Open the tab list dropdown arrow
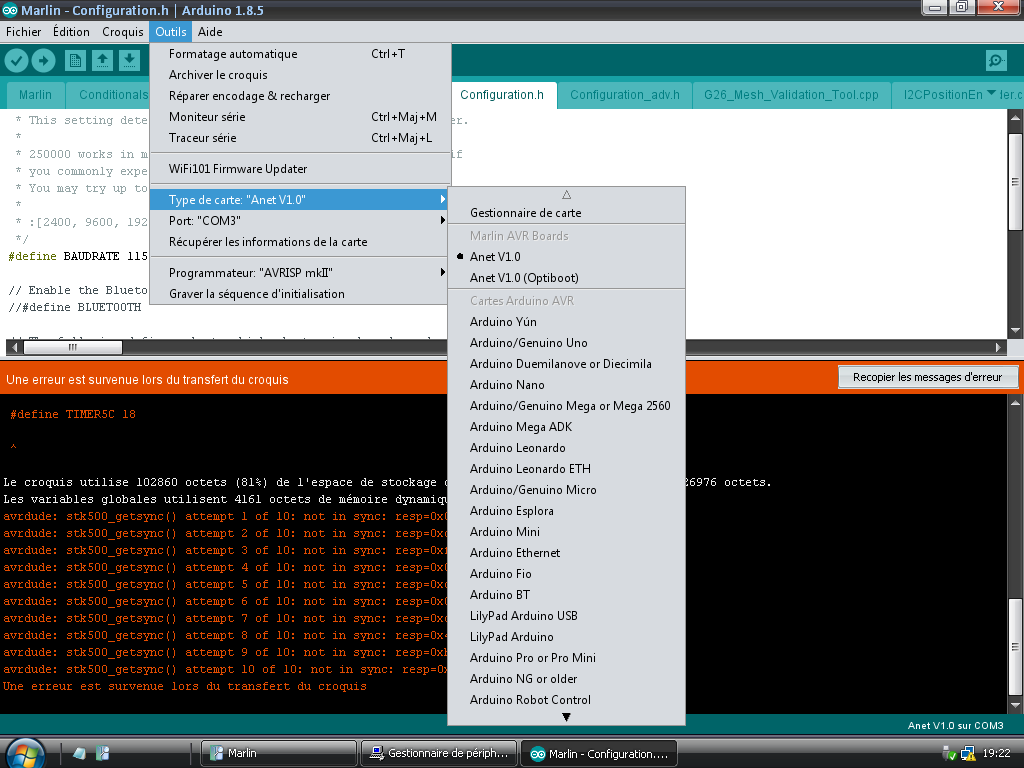This screenshot has height=768, width=1024. [x=991, y=93]
